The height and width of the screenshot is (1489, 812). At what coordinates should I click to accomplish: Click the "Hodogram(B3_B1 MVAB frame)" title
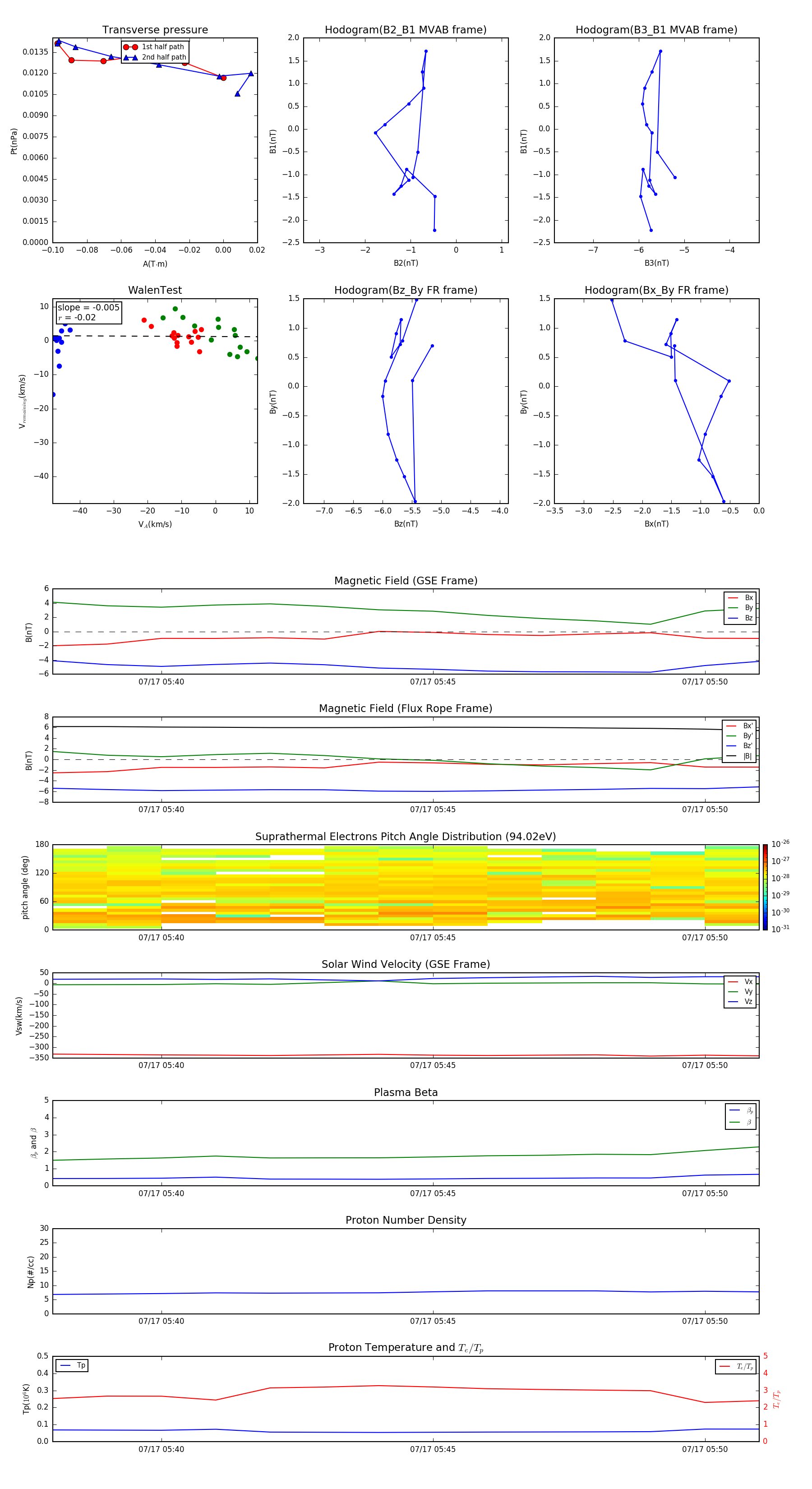tap(656, 30)
